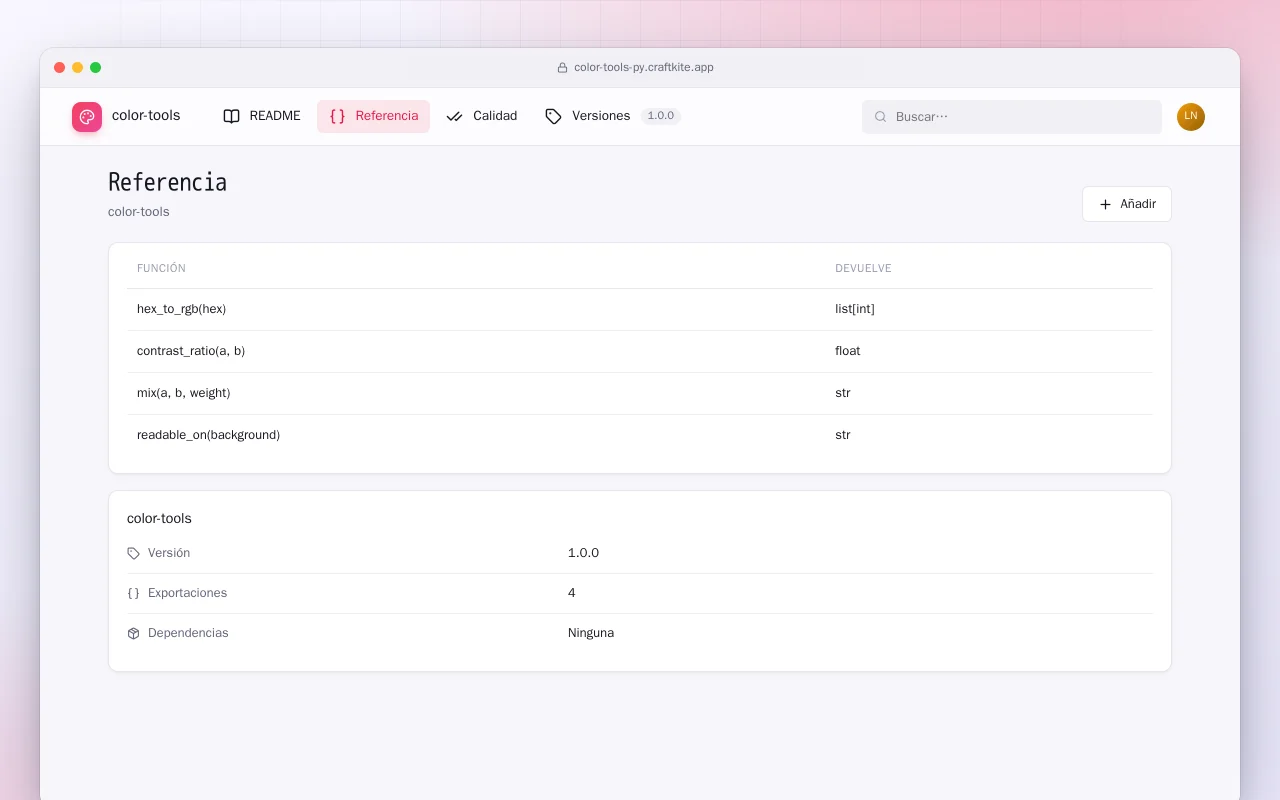
Task: Click the color-tools details card title
Action: pyautogui.click(x=159, y=519)
